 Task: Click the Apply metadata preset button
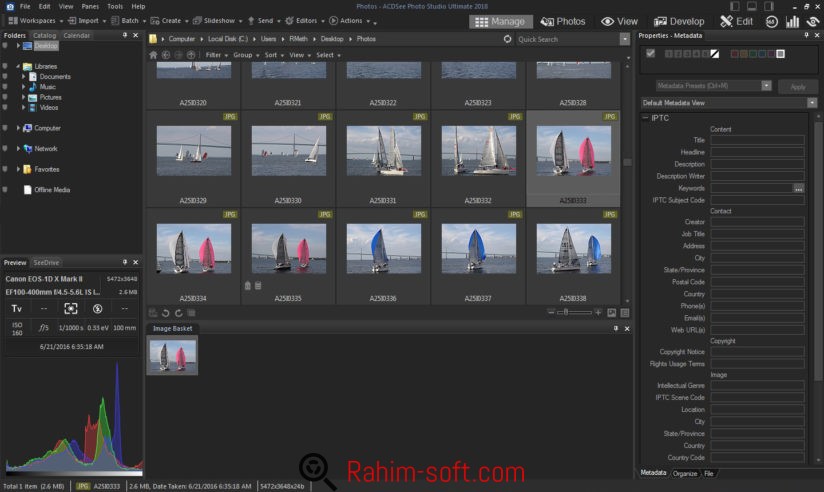coord(797,86)
